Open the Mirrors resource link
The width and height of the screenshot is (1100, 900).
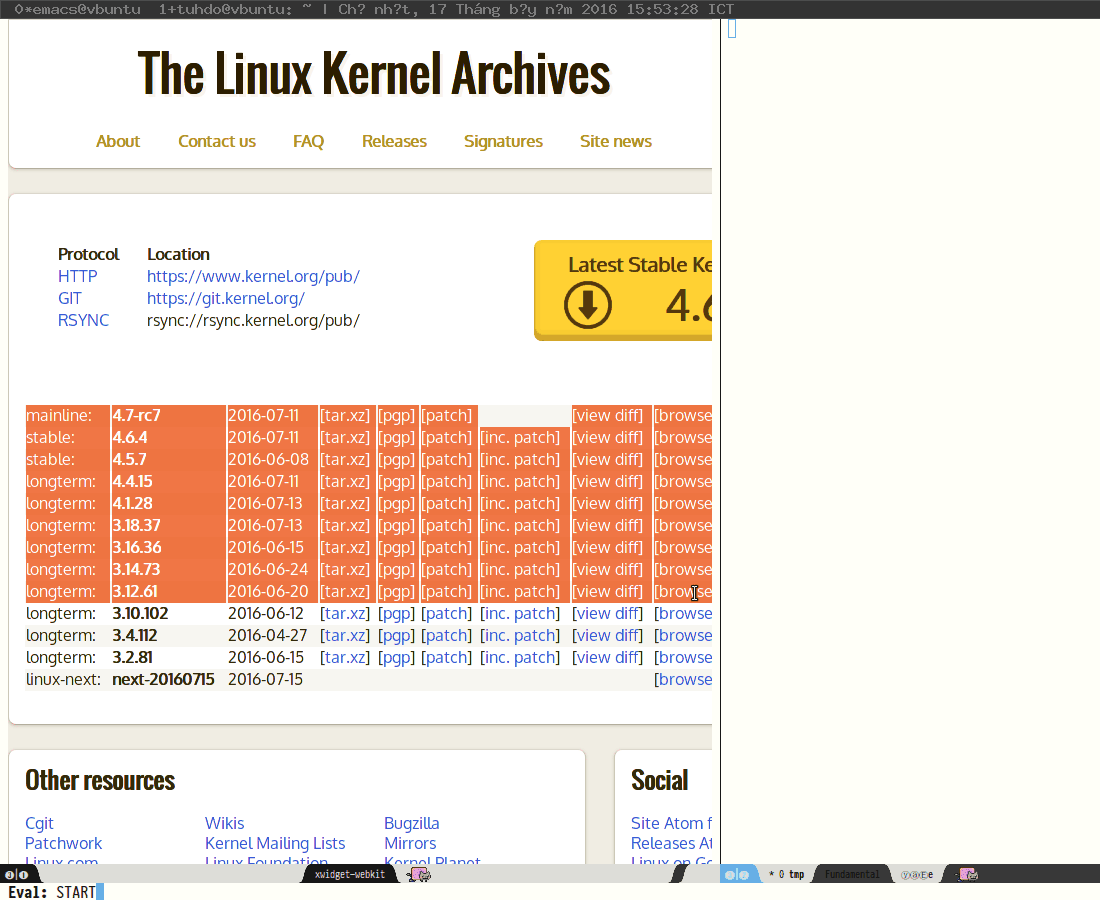tap(410, 843)
